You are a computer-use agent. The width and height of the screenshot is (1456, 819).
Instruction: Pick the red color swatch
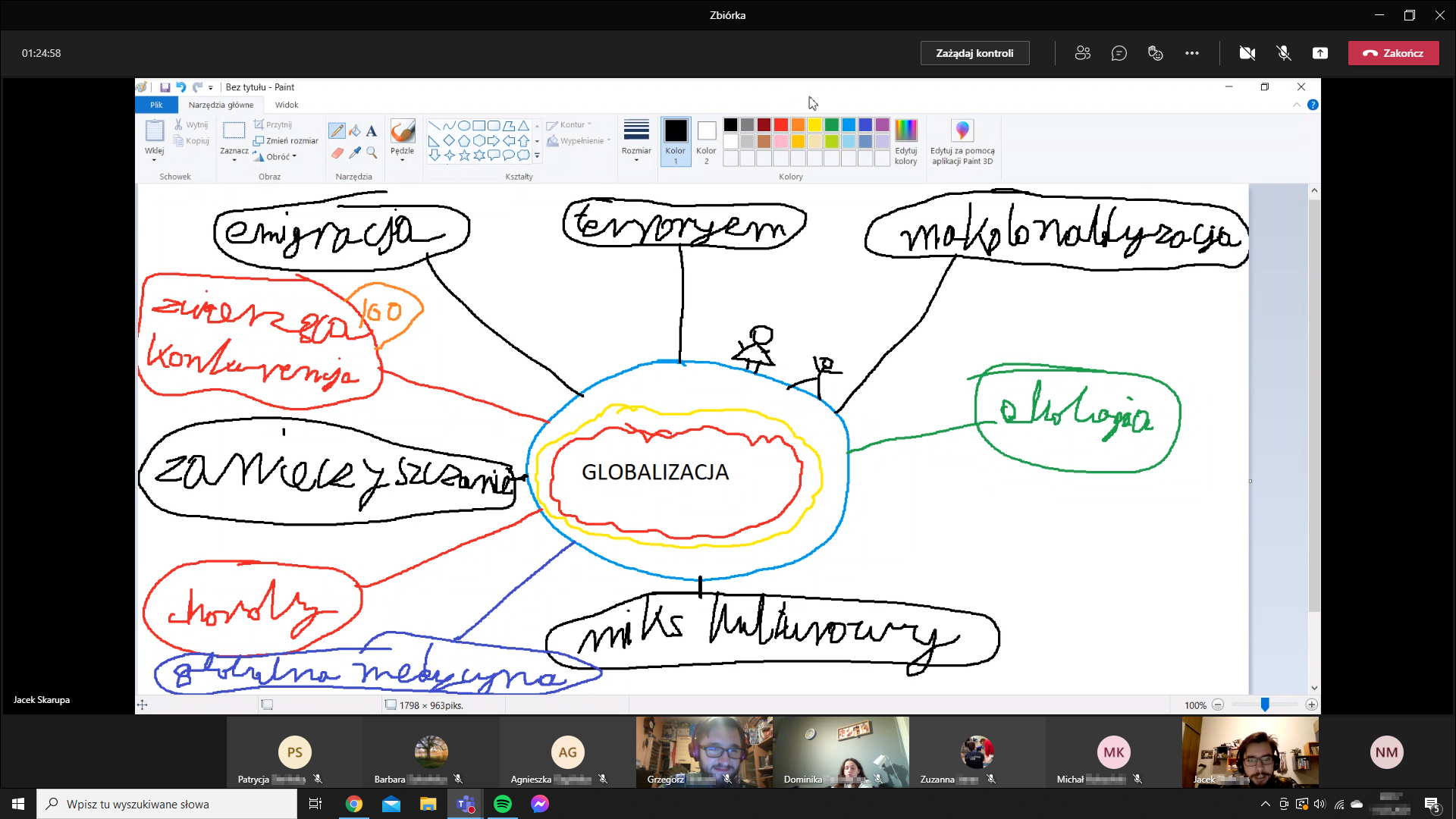[780, 125]
